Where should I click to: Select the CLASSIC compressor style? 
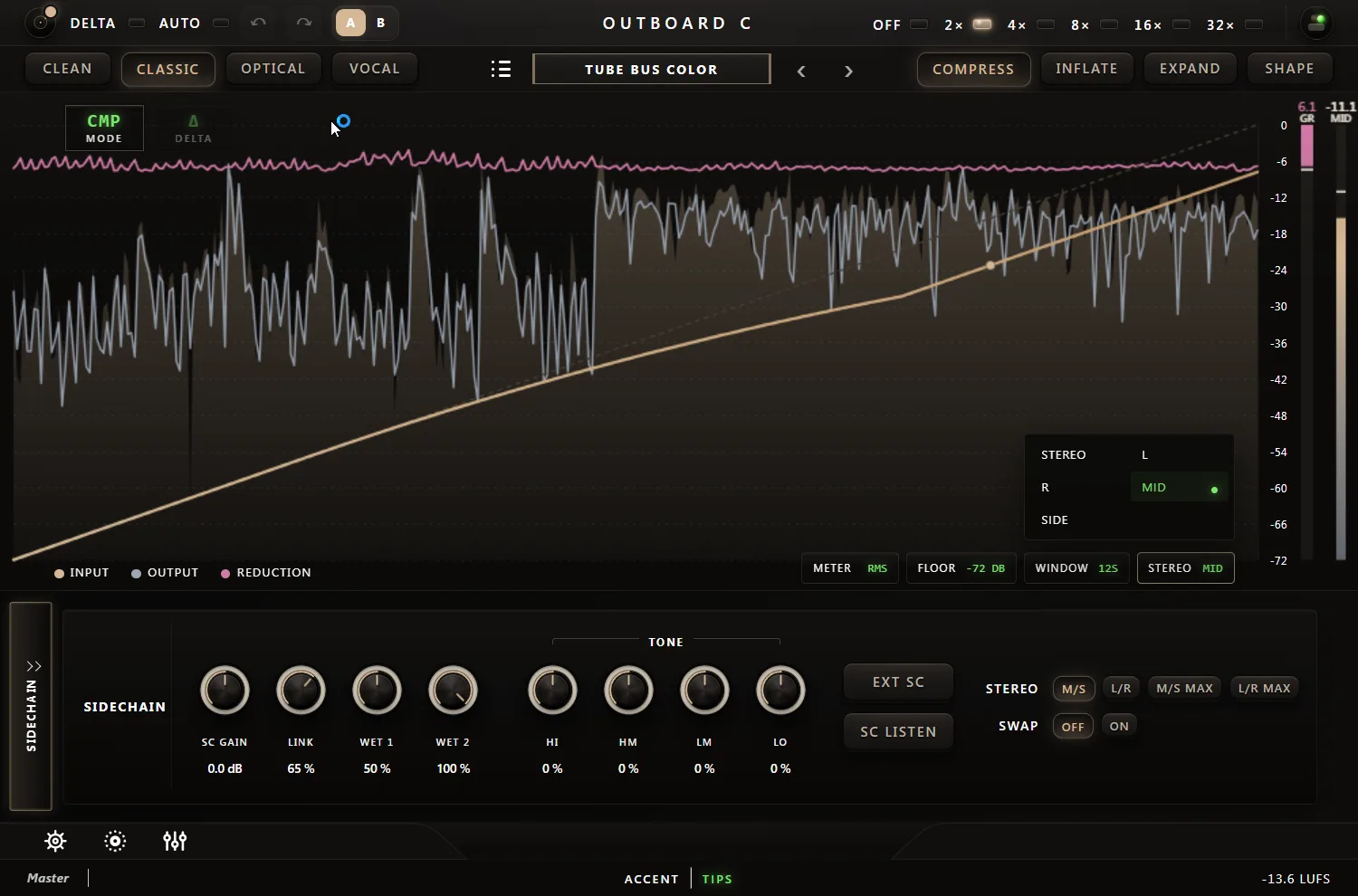coord(167,70)
